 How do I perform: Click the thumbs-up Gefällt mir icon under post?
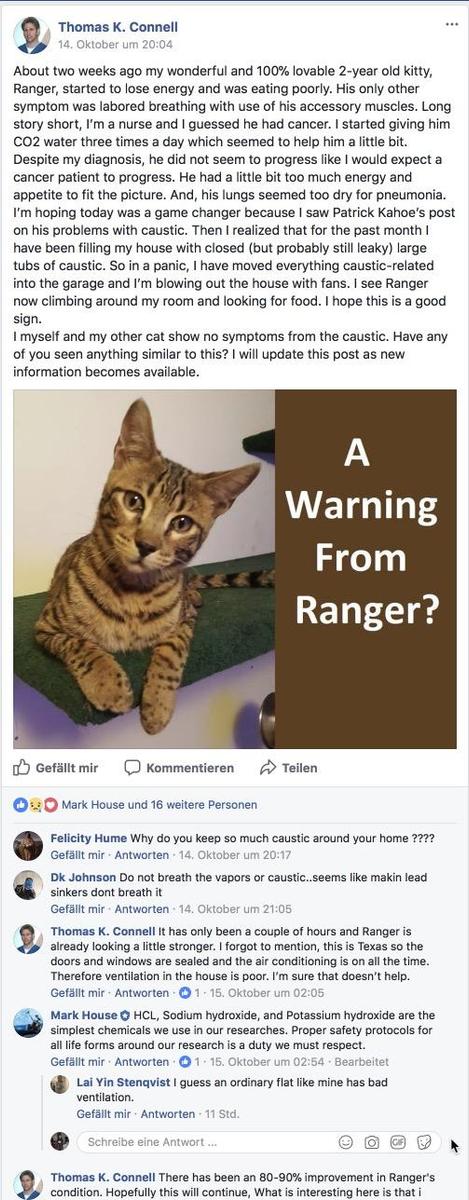coord(22,767)
